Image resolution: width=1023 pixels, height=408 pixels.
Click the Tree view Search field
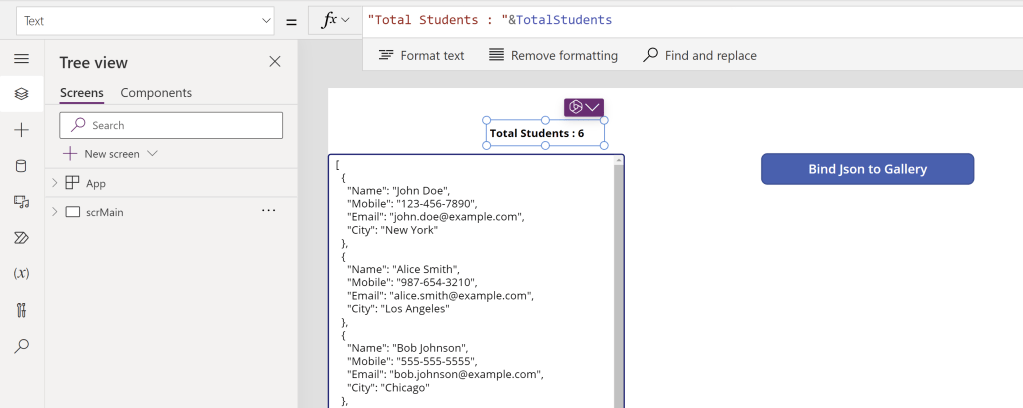tap(171, 125)
